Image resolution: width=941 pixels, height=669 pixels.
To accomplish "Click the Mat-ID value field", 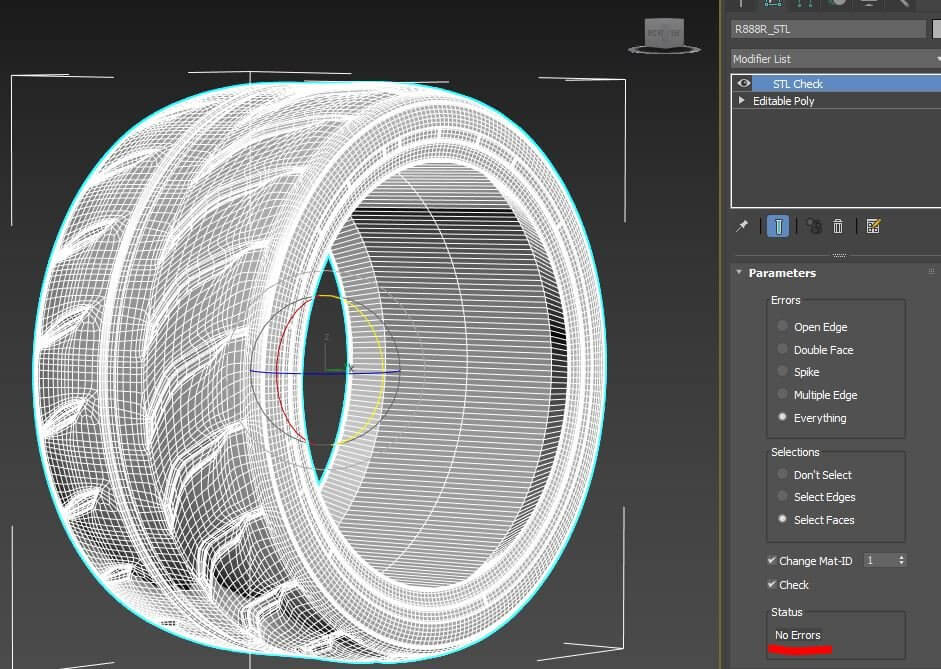I will point(879,560).
